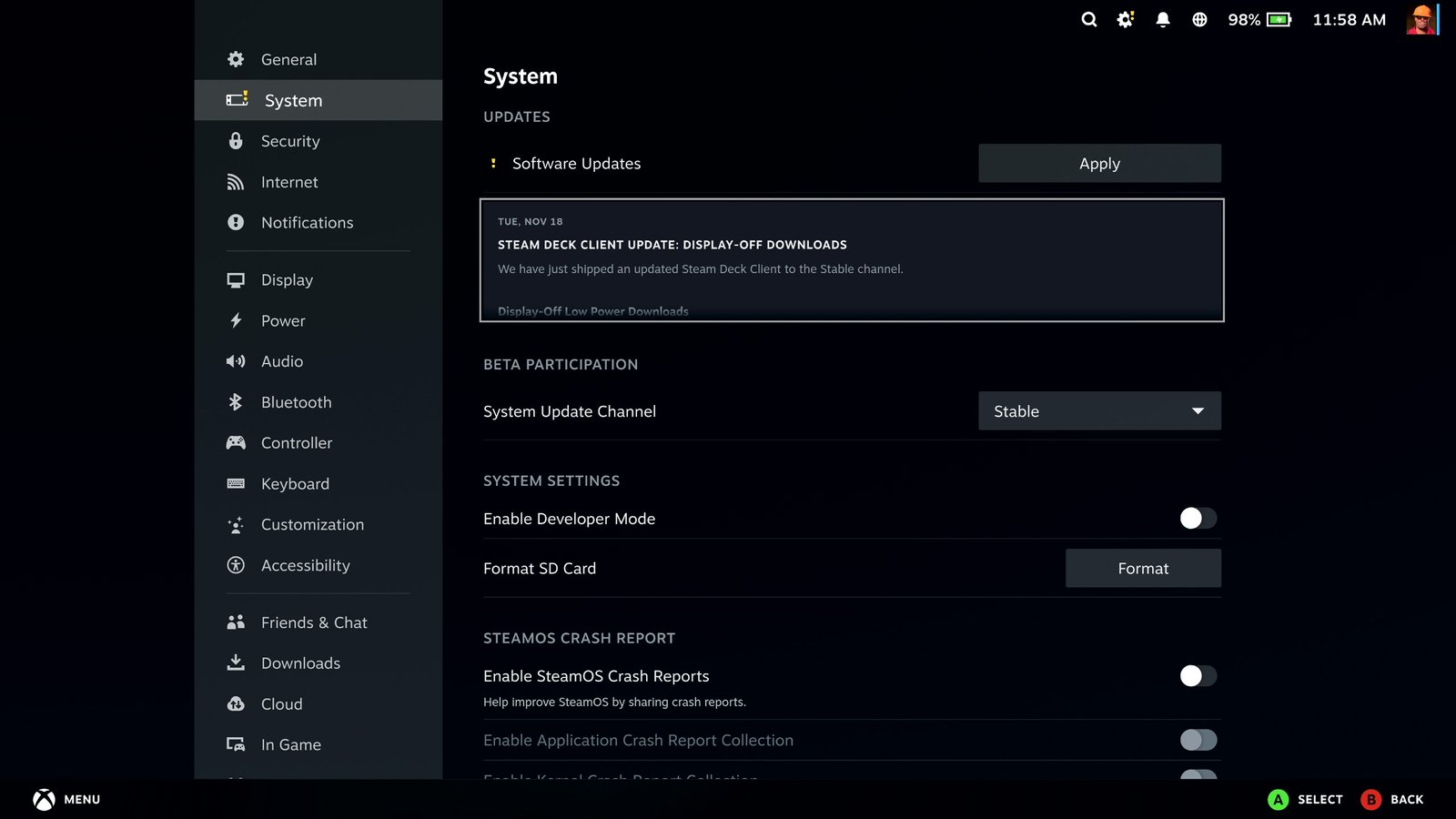1456x819 pixels.
Task: Click the Downloads arrow icon in the sidebar
Action: [235, 662]
